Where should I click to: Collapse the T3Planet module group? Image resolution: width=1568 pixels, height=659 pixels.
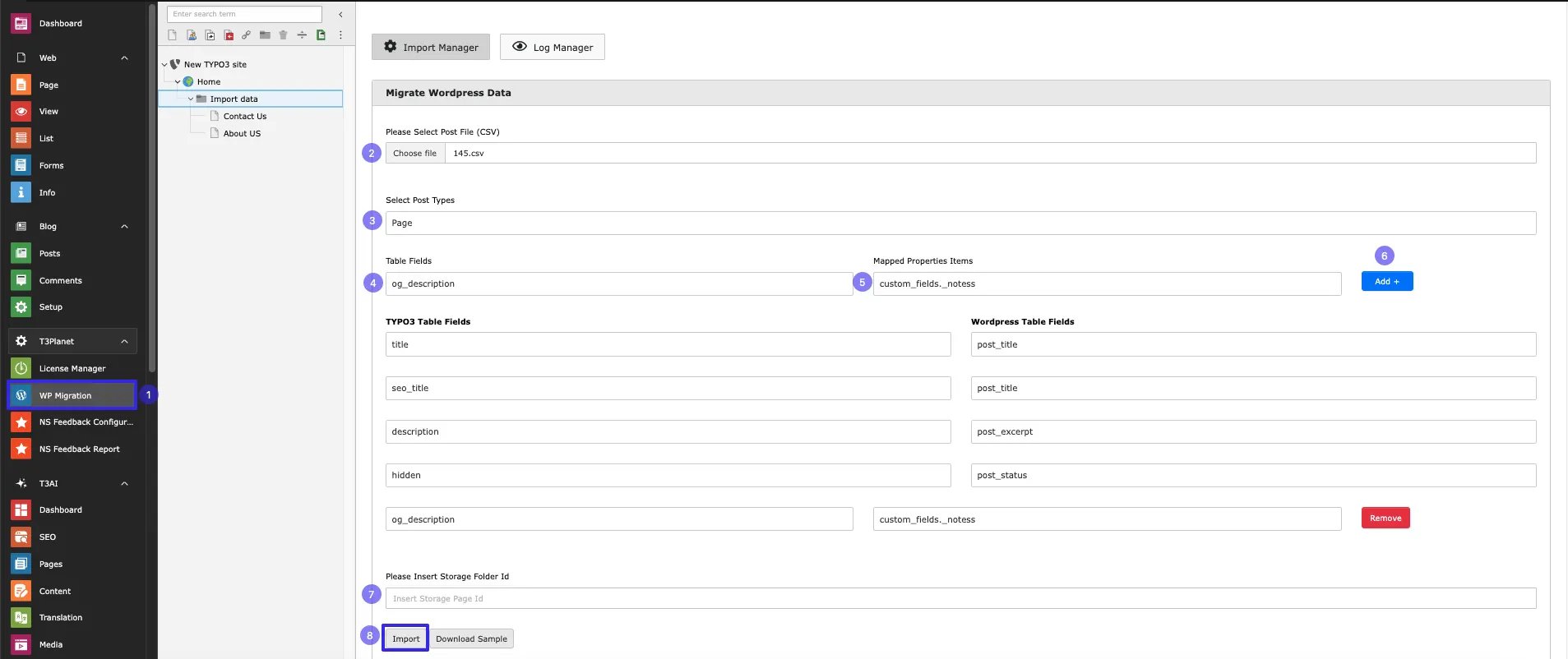tap(124, 341)
